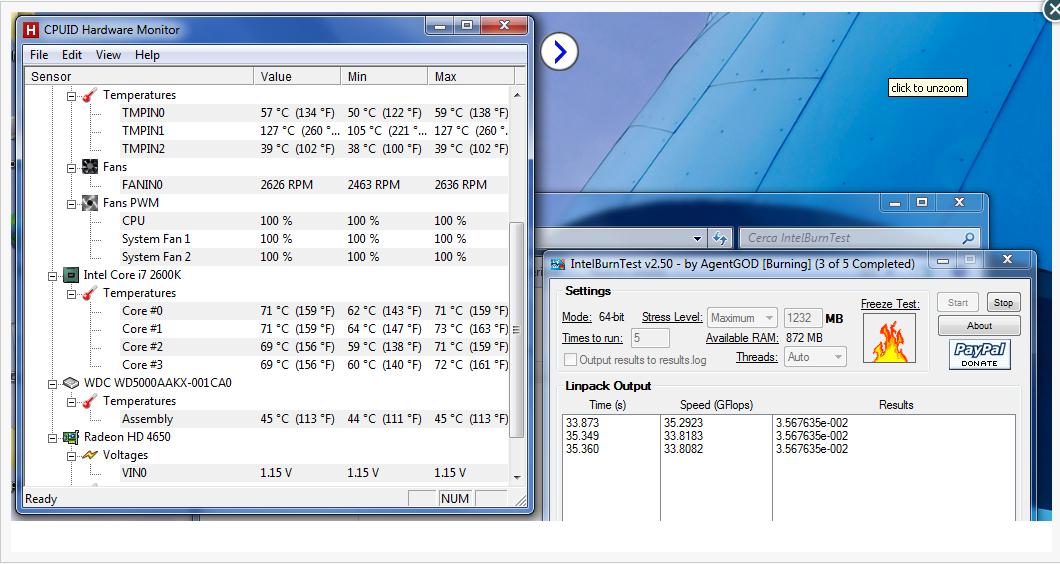The image size is (1060, 564).
Task: Open the Edit menu
Action: coord(72,55)
